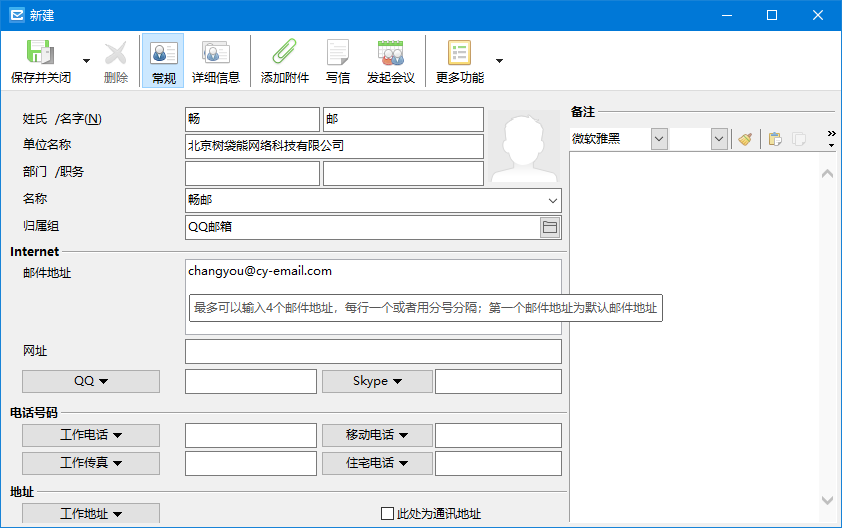842x528 pixels.
Task: Click the surname field containing 畅
Action: click(252, 119)
